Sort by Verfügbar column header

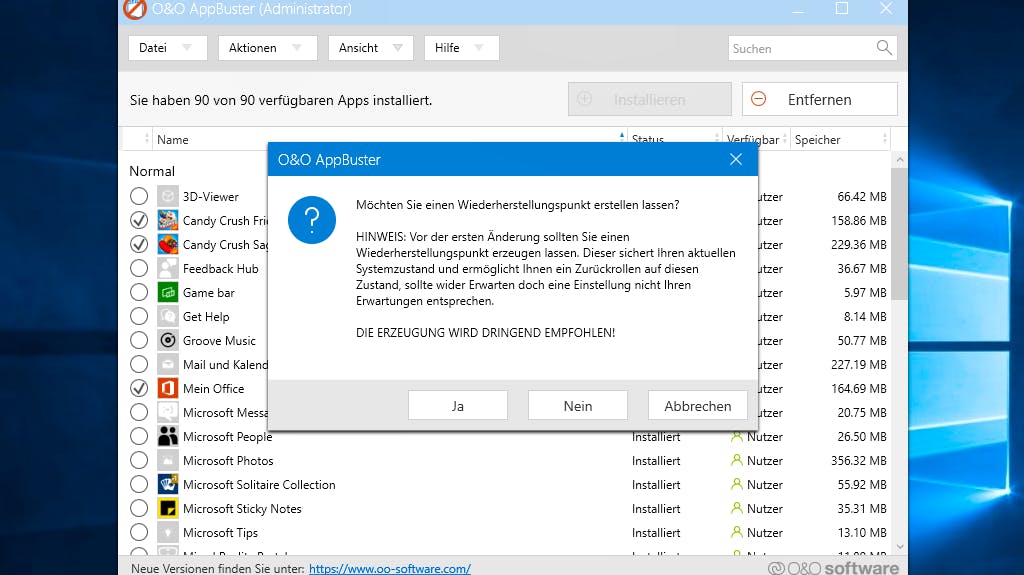[756, 140]
